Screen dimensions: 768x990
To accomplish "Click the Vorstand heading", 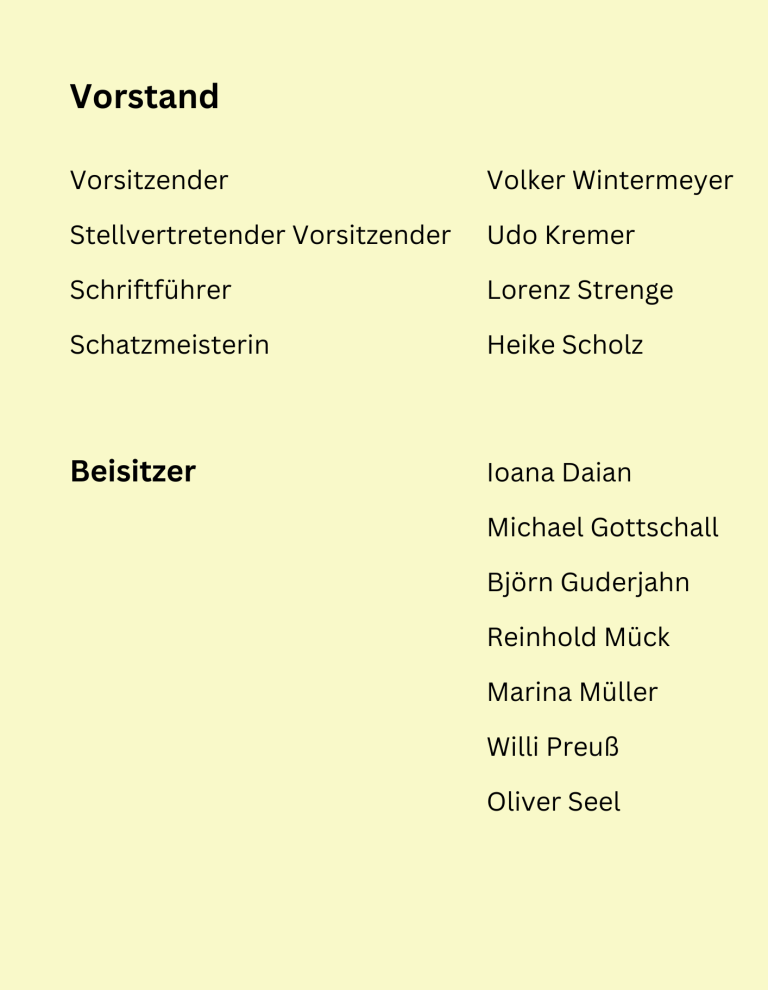I will pyautogui.click(x=144, y=97).
